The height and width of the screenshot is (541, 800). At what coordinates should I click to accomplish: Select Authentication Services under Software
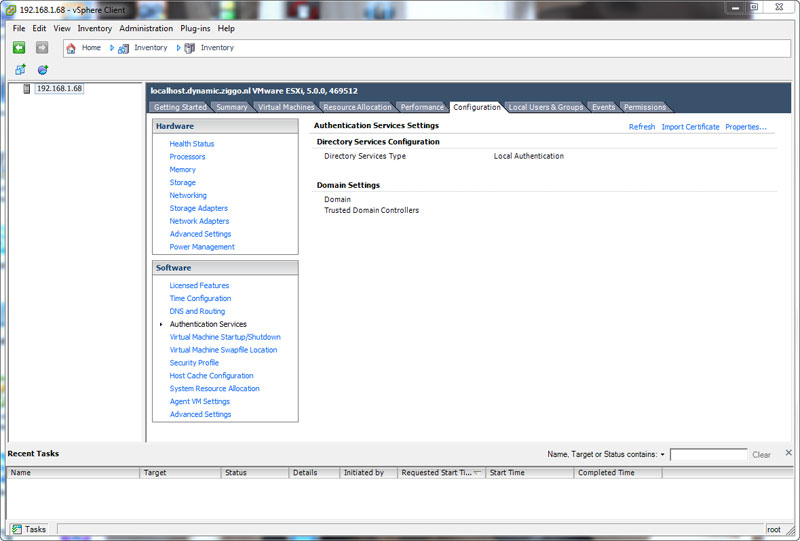[x=208, y=324]
